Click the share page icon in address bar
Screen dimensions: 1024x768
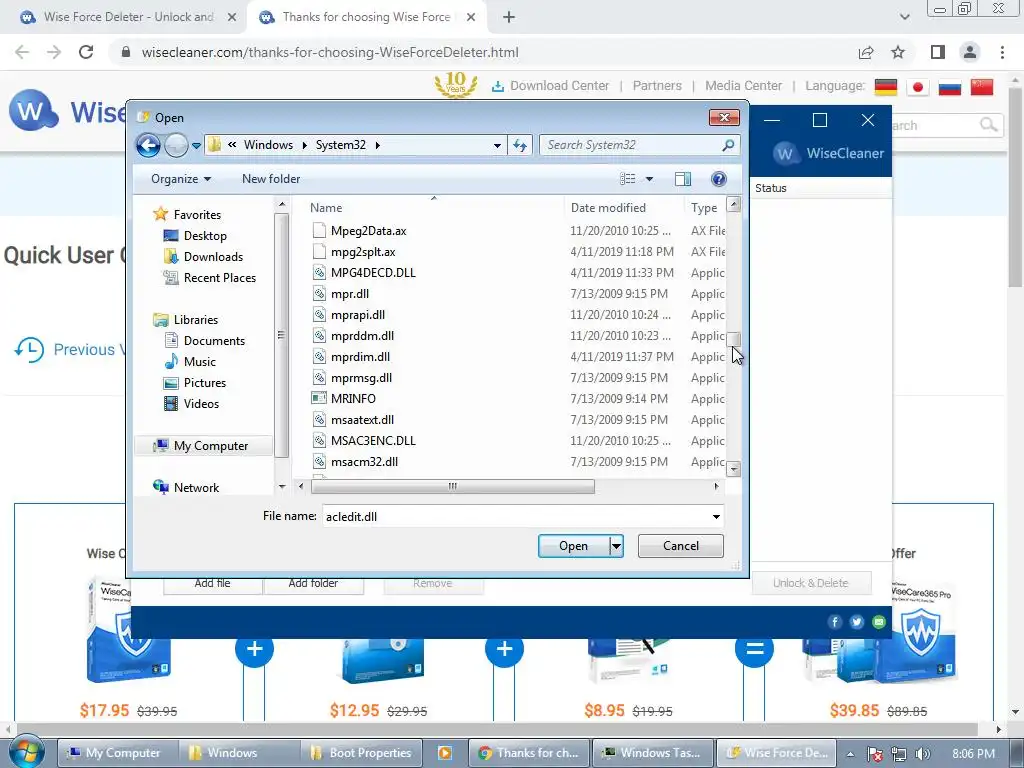[866, 52]
